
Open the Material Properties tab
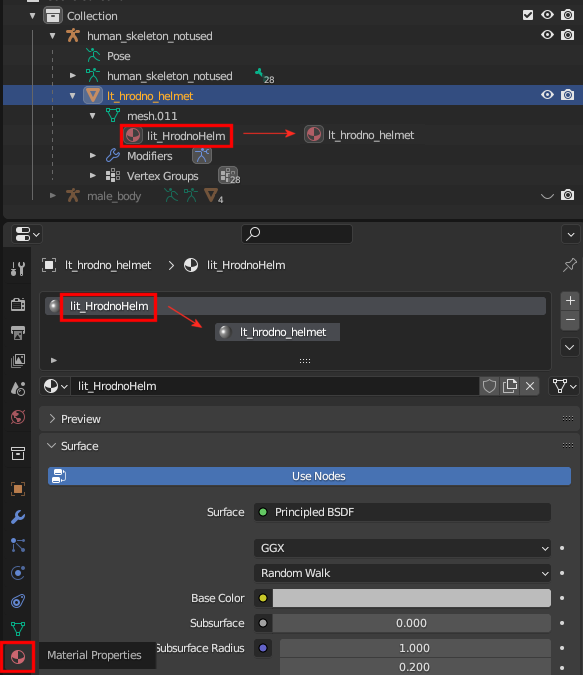click(18, 657)
